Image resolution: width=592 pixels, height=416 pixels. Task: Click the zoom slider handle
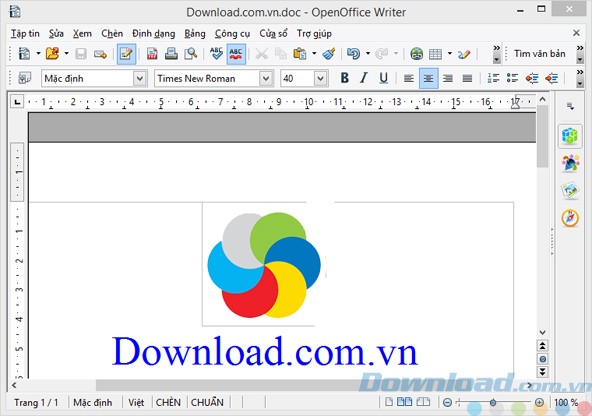pos(493,403)
